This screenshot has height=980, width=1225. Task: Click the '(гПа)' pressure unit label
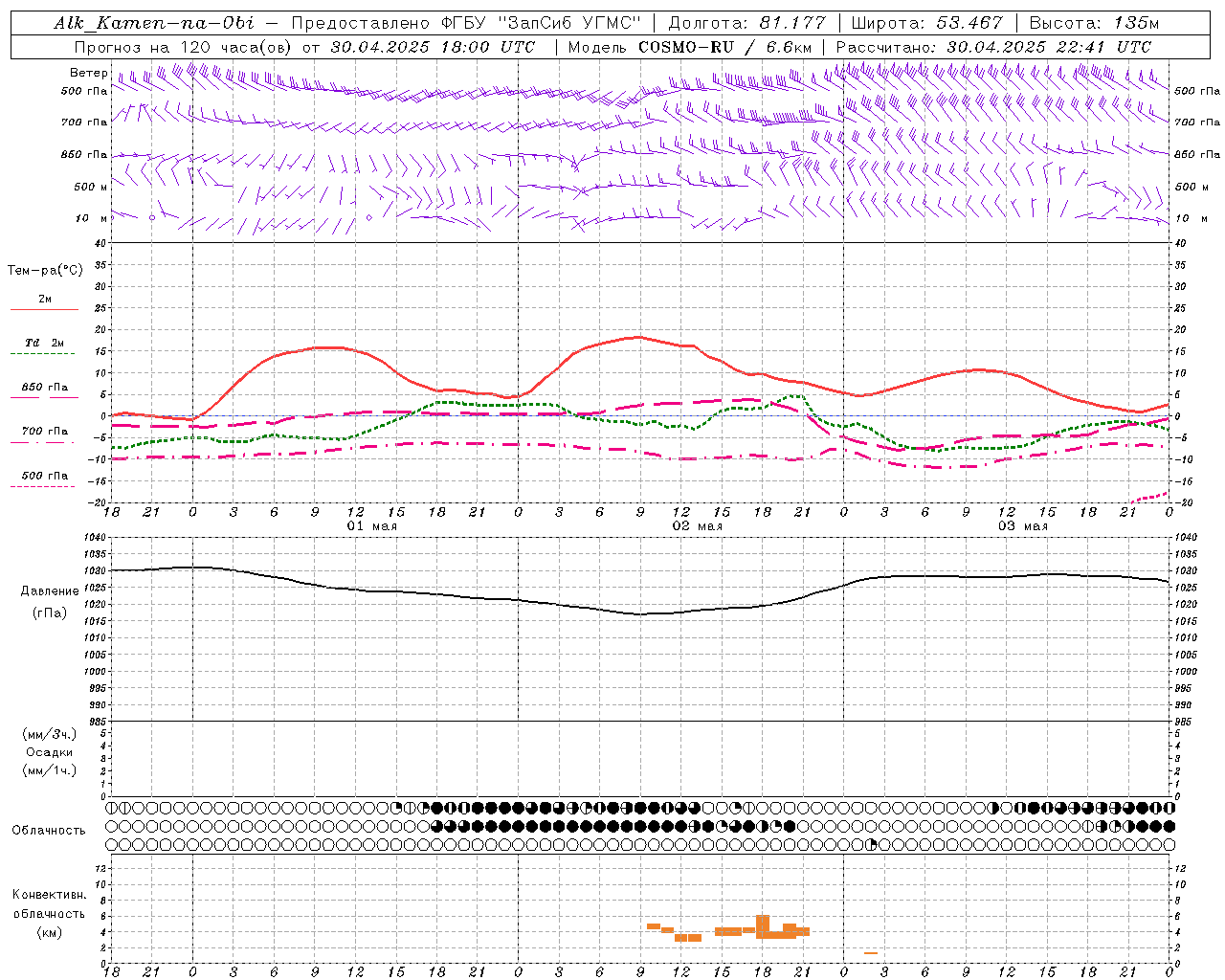tap(50, 613)
